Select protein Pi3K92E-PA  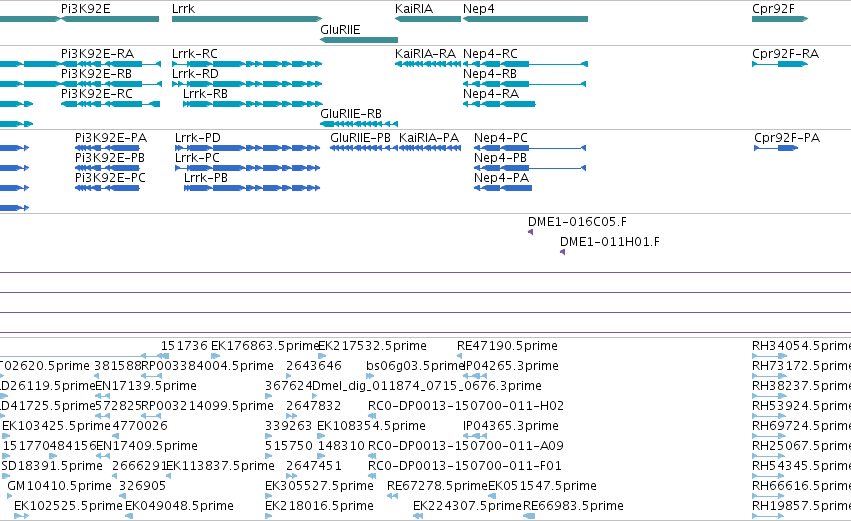point(107,148)
